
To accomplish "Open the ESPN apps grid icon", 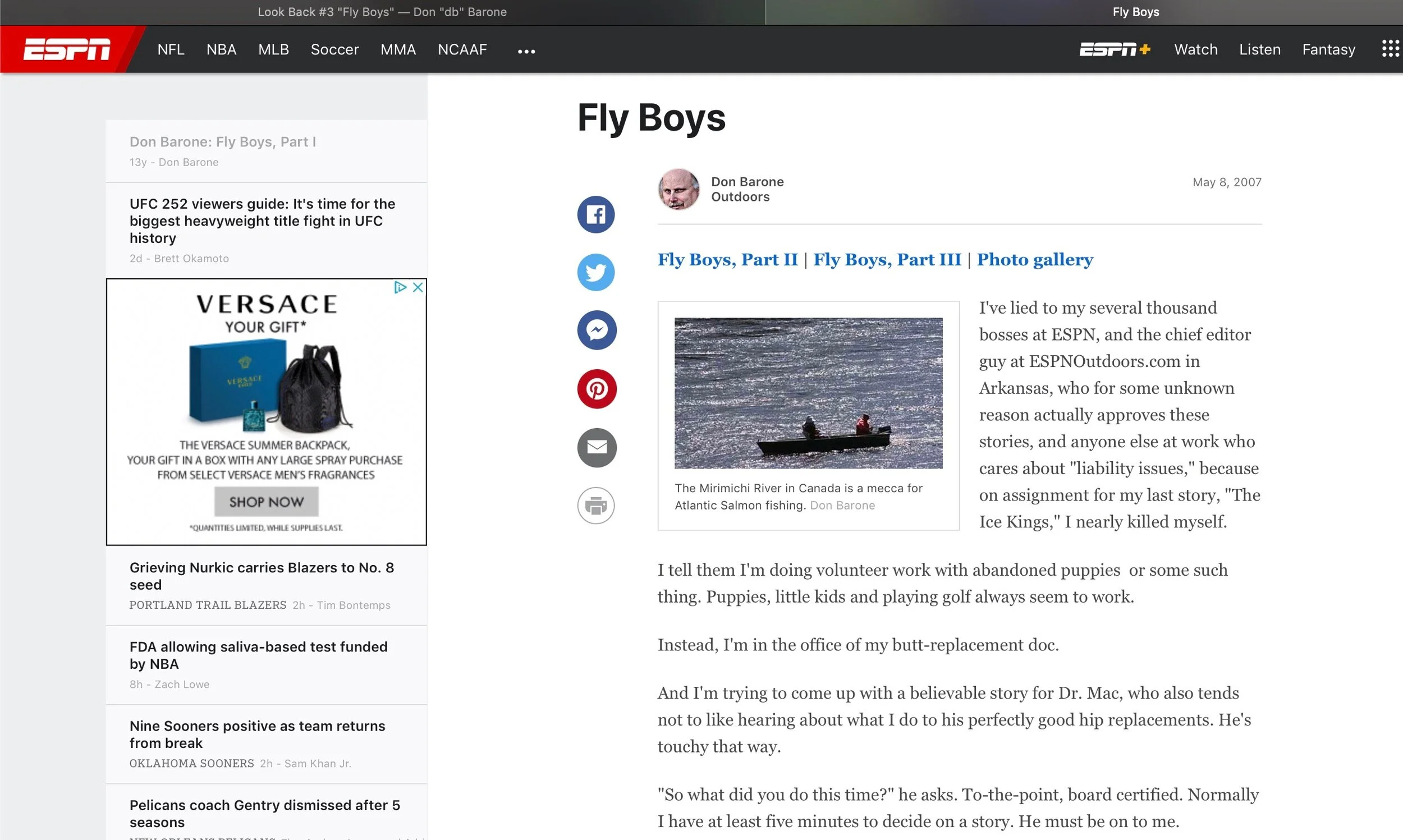I will point(1390,49).
